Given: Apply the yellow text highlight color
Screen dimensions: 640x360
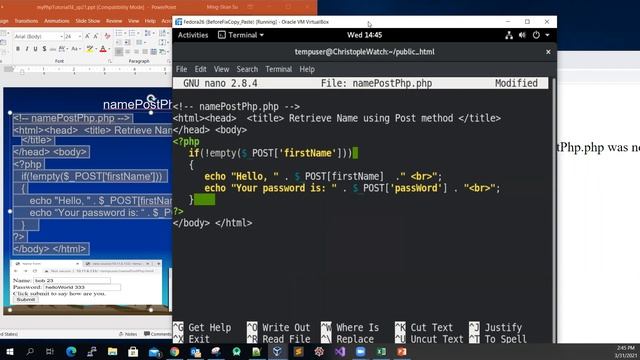Looking at the screenshot, I should 89,49.
